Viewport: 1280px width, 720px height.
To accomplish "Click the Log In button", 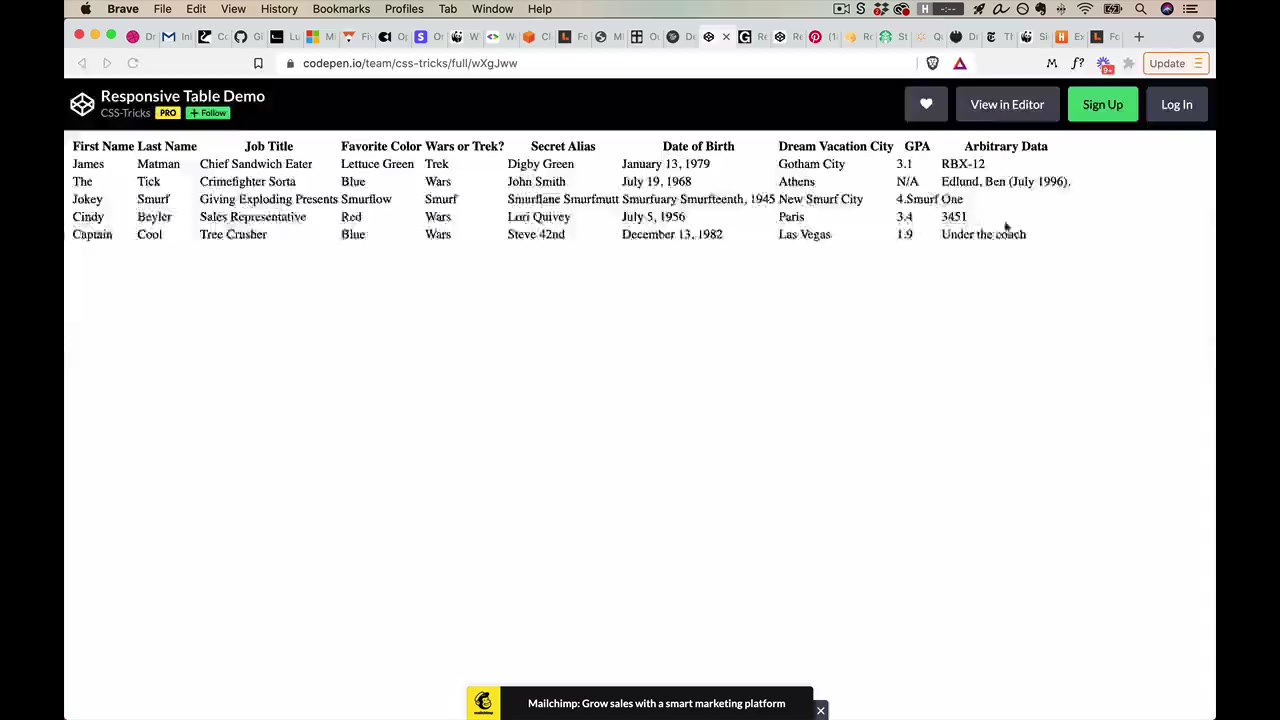I will tap(1176, 104).
